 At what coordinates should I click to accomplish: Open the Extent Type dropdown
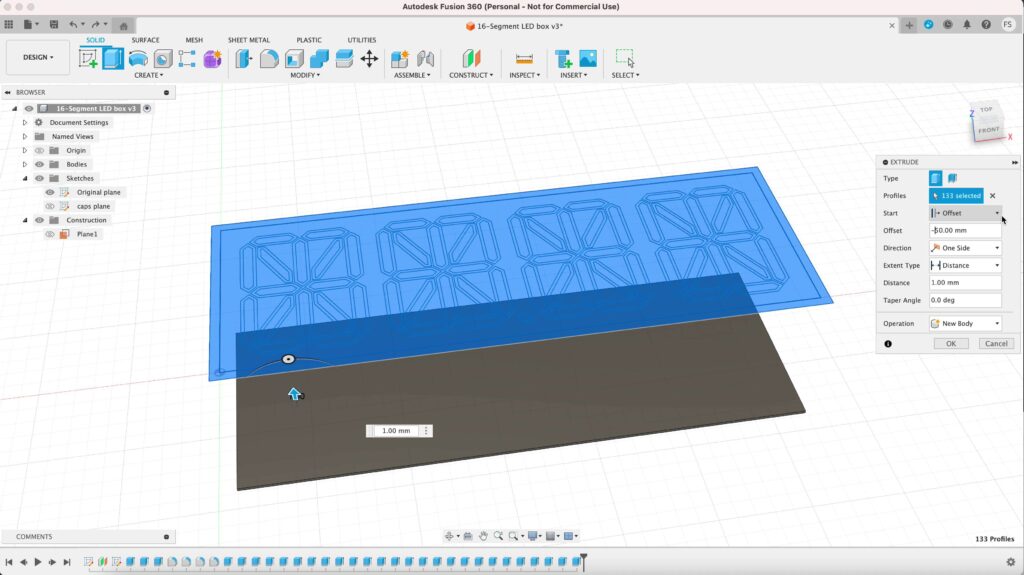click(x=965, y=265)
